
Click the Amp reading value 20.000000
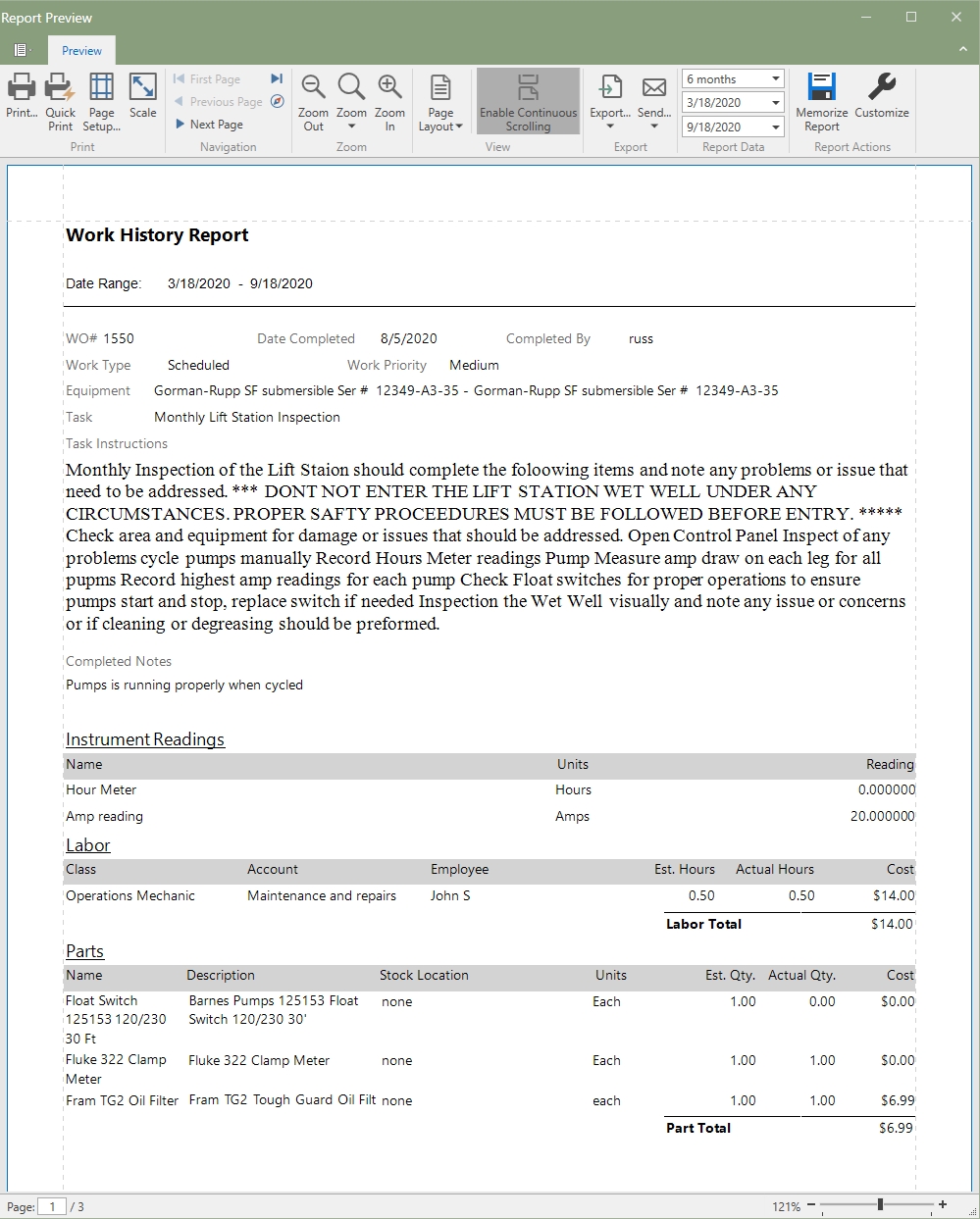(x=882, y=816)
